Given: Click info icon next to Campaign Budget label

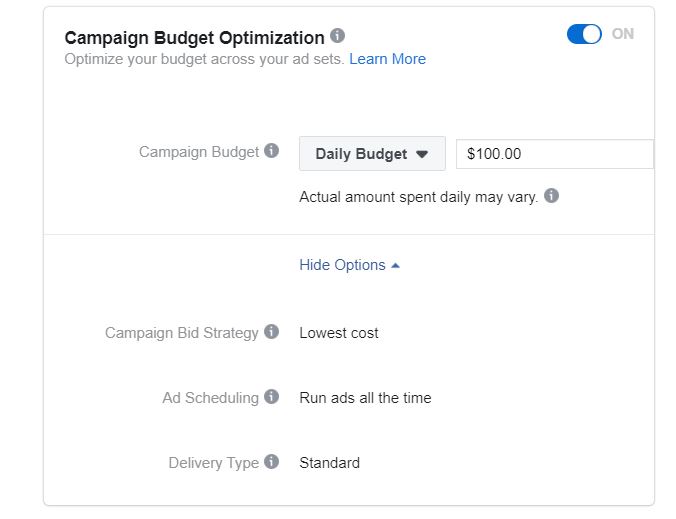Looking at the screenshot, I should 272,150.
